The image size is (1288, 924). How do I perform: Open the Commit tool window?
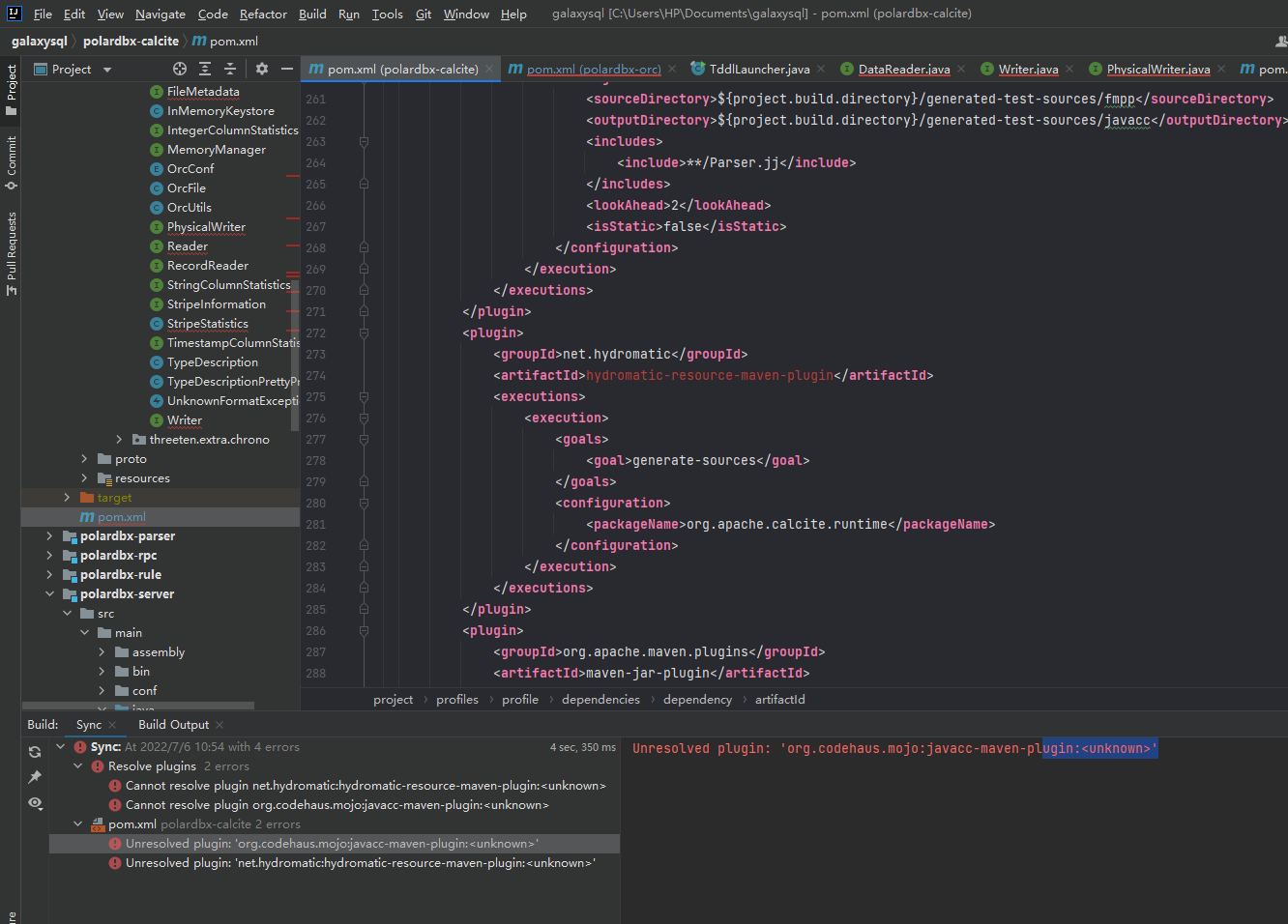click(x=11, y=162)
